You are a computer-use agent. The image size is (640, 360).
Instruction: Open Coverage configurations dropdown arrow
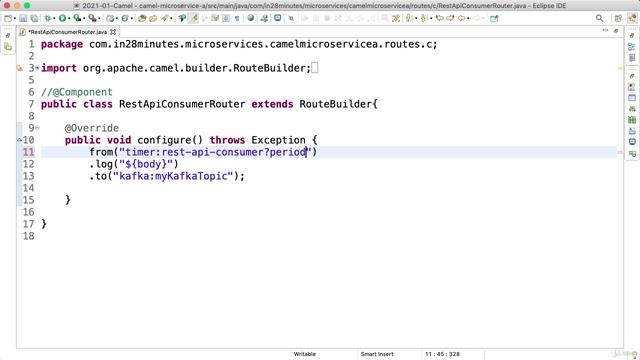click(83, 18)
